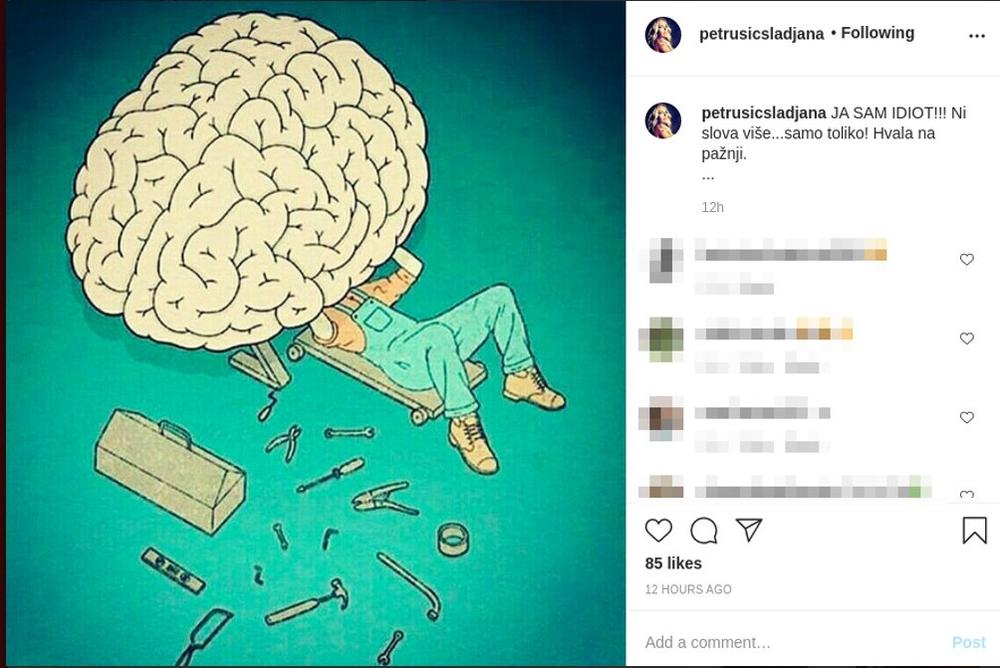This screenshot has height=668, width=1000.
Task: View the 85 likes list
Action: point(673,563)
